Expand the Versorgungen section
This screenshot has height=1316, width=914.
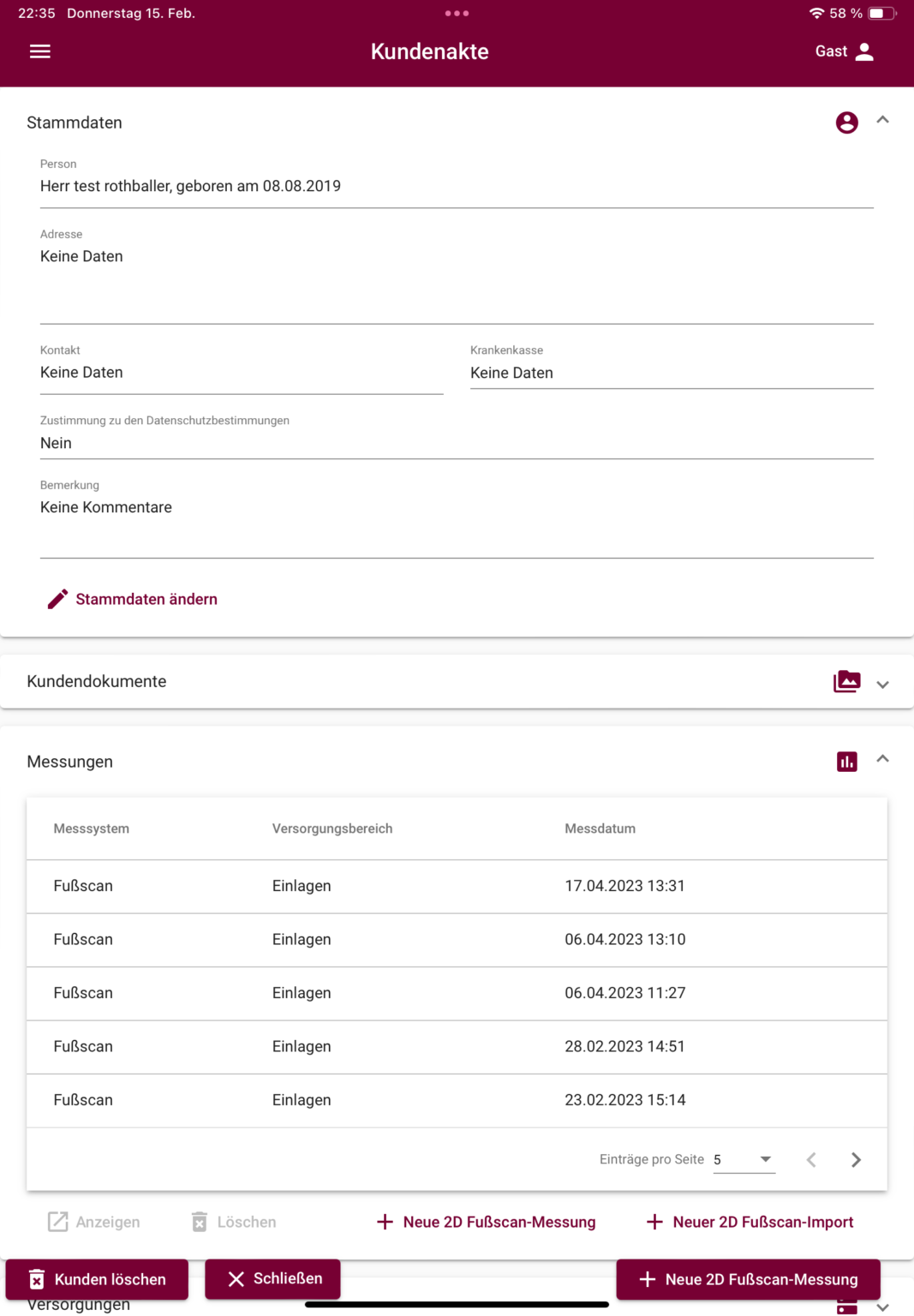[x=883, y=1308]
